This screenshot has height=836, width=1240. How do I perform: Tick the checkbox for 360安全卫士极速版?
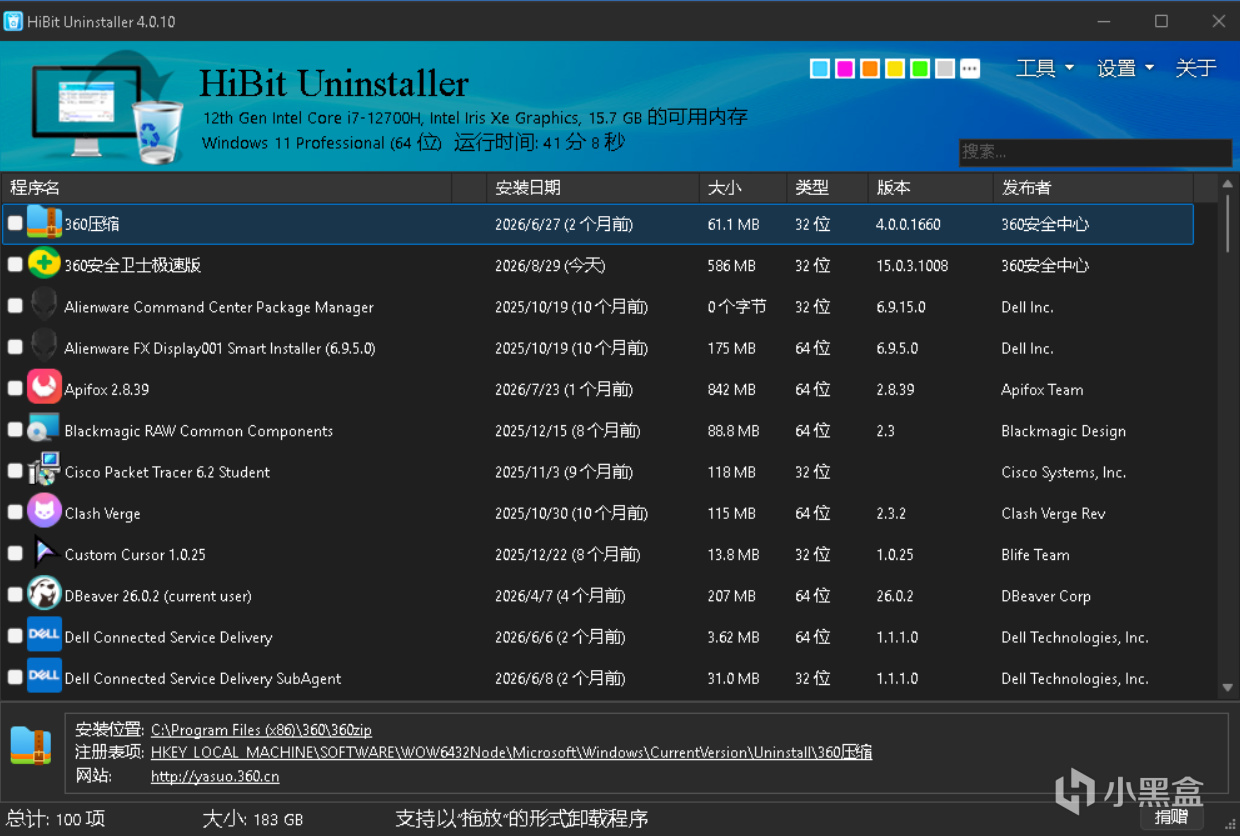coord(15,265)
